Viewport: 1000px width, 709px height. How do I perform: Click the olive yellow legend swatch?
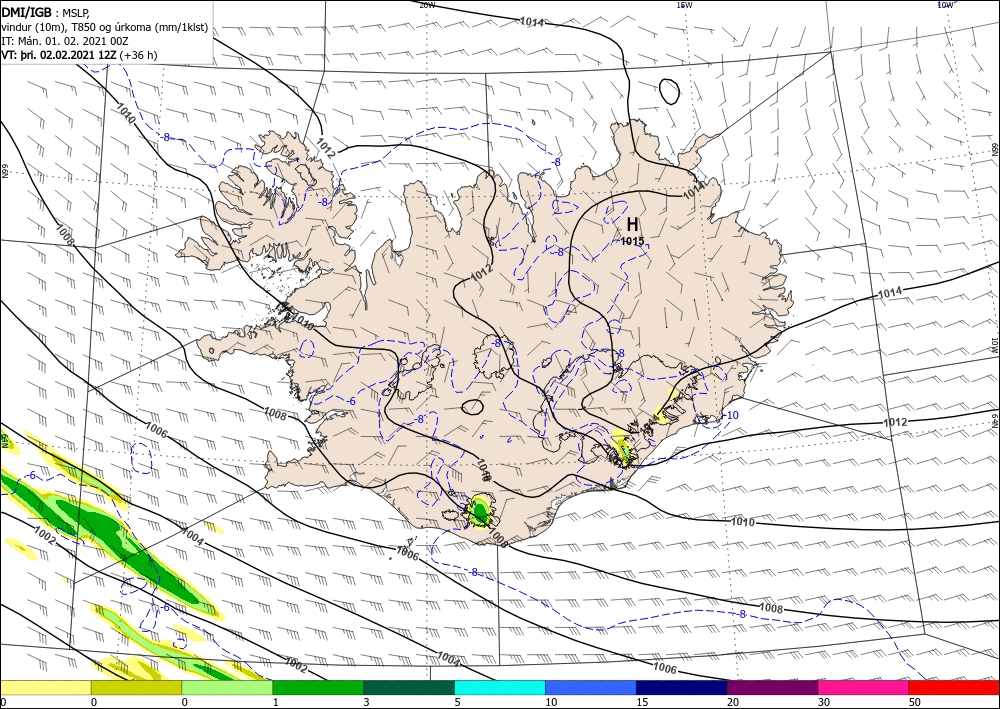[136, 687]
